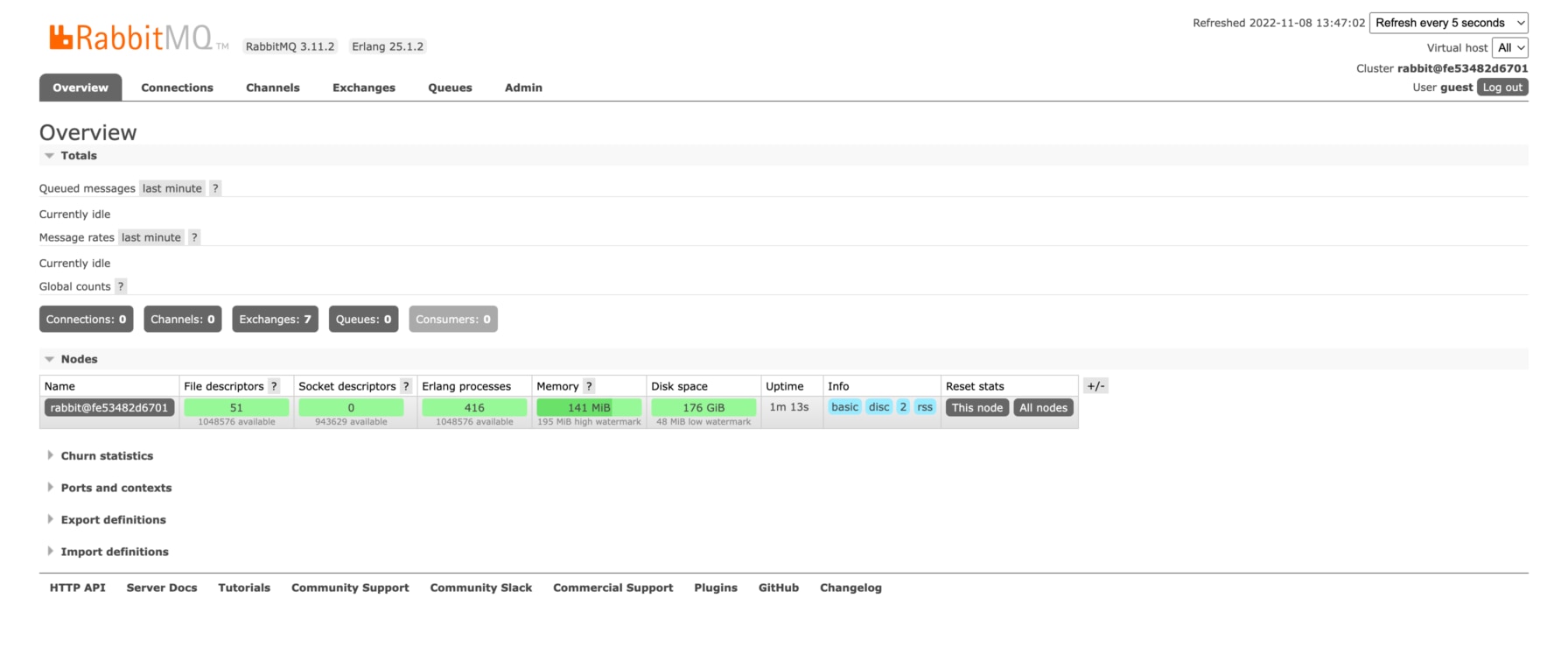Toggle node table columns with +/-
Screen dimensions: 1568x662
pyautogui.click(x=1095, y=386)
